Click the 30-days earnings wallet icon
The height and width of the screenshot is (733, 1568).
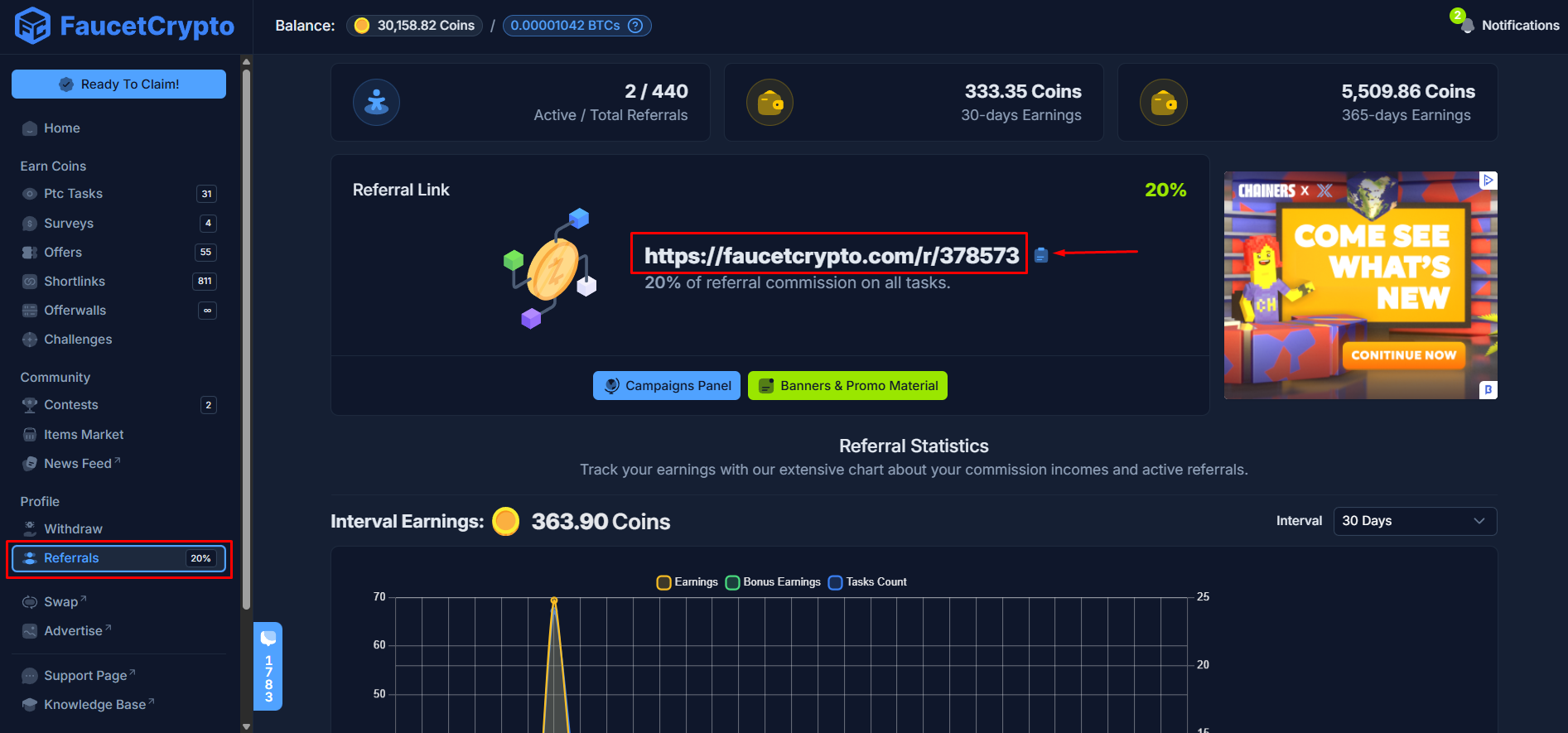click(770, 103)
